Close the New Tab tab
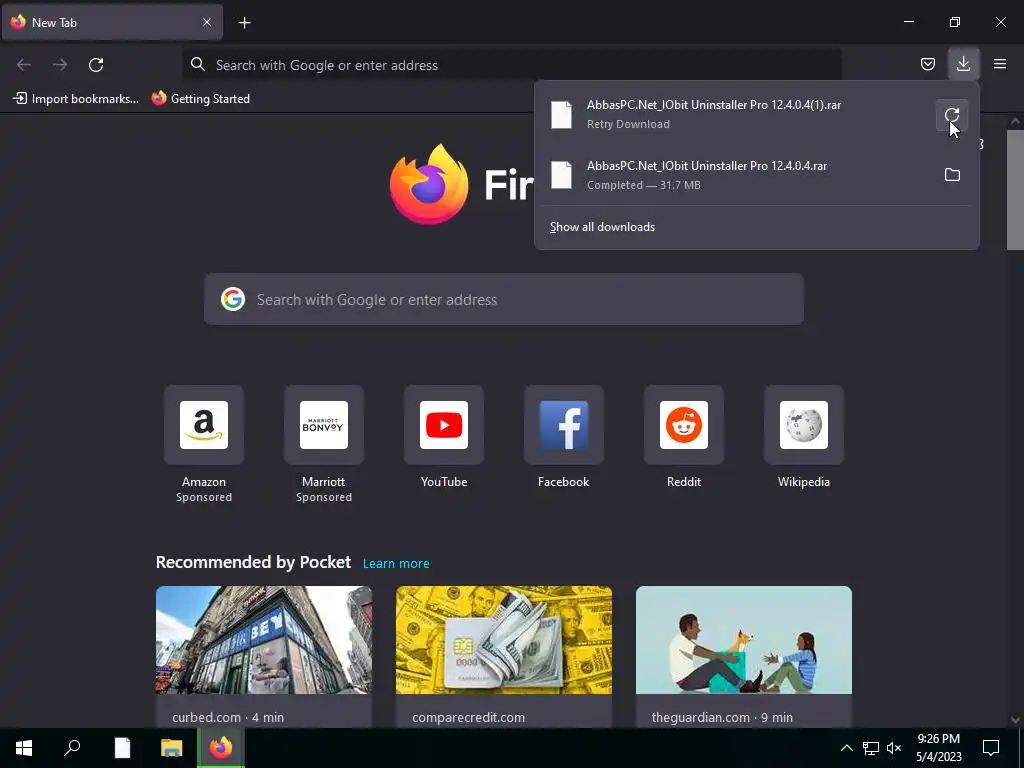 pos(206,22)
